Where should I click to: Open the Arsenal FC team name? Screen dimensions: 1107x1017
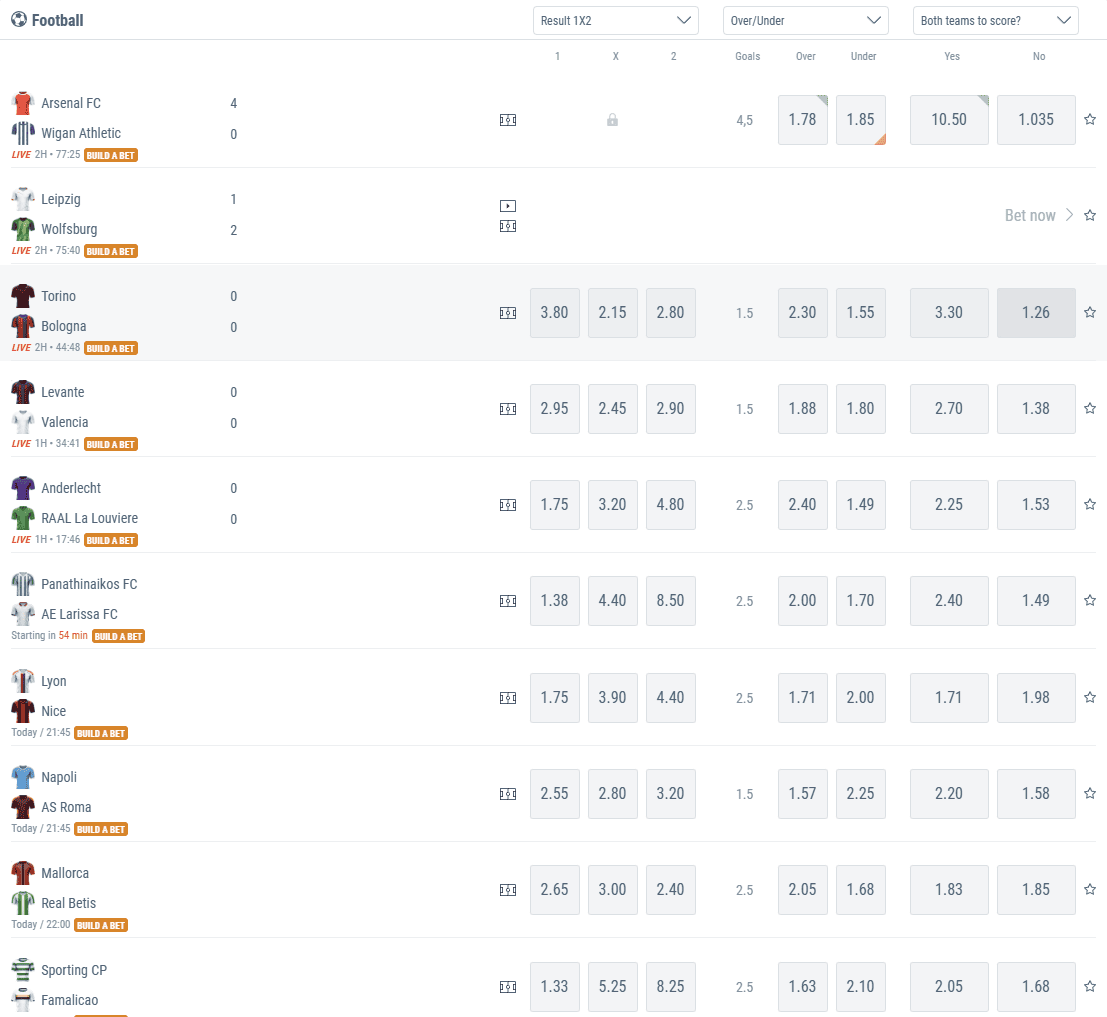71,103
